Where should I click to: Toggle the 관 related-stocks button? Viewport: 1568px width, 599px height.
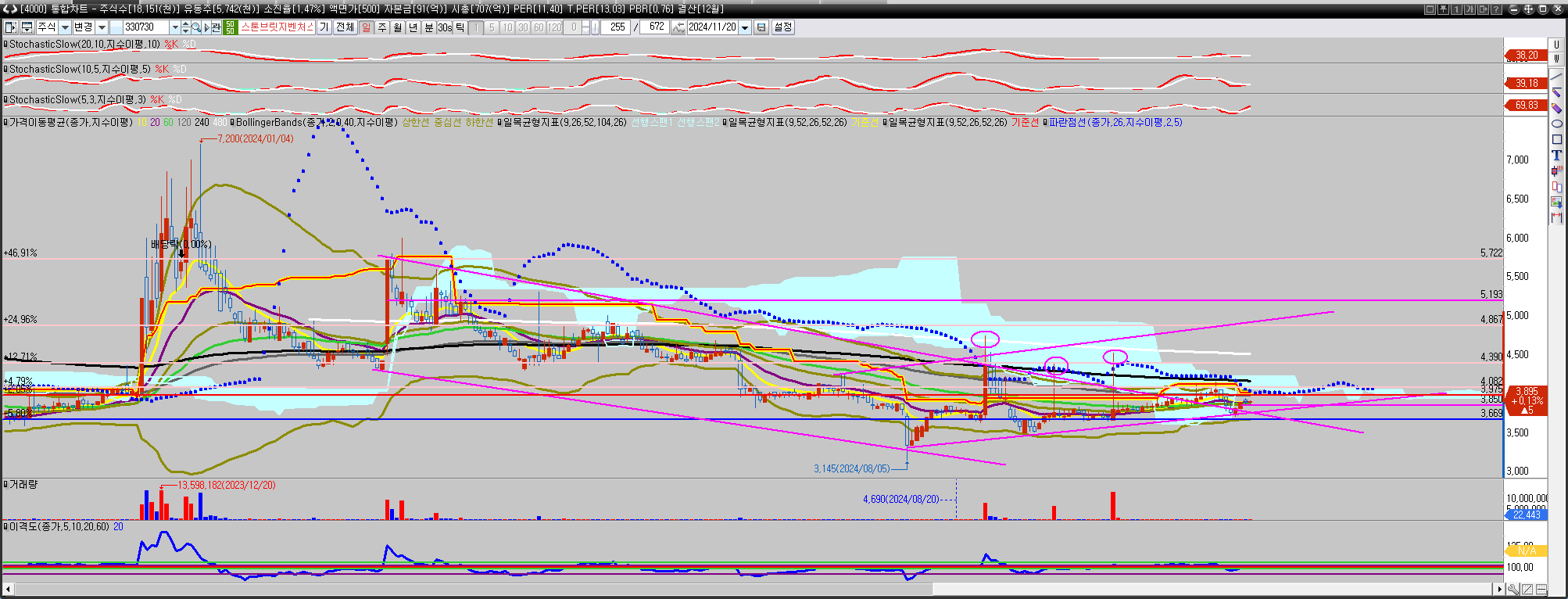[216, 27]
